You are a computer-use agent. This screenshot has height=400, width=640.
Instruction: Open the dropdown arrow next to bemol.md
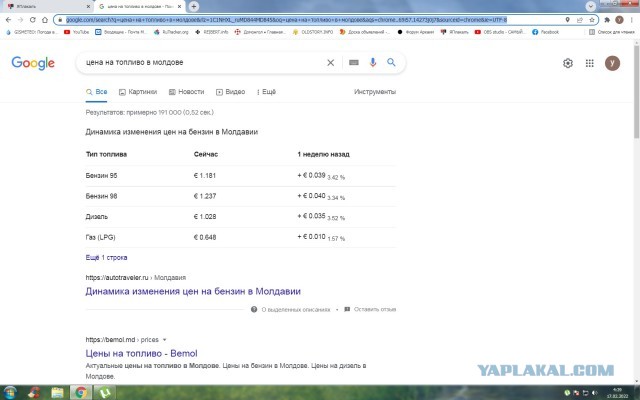(164, 340)
